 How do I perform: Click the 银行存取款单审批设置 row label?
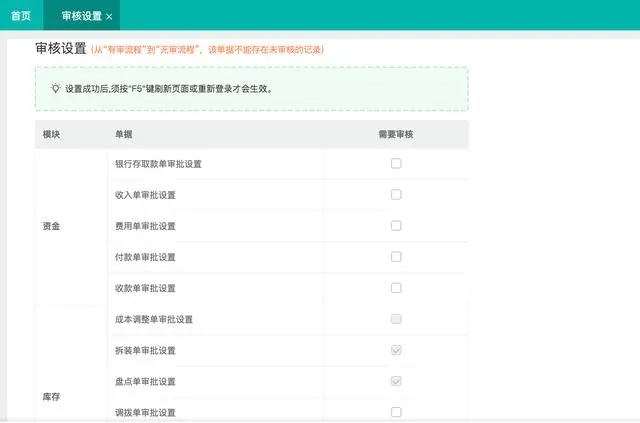coord(158,164)
